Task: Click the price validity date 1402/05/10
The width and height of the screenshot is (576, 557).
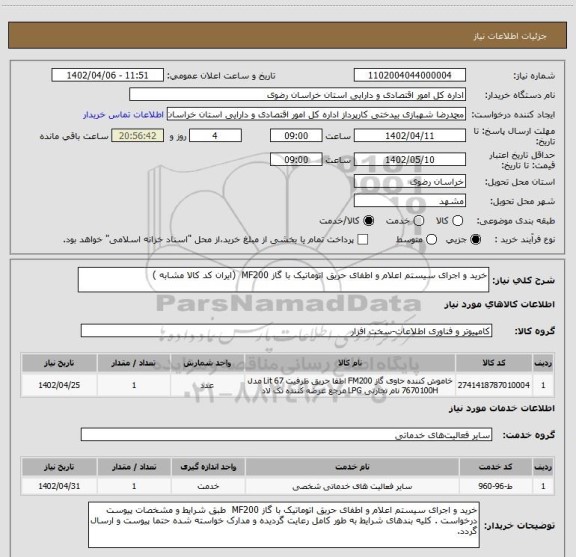Action: 410,159
